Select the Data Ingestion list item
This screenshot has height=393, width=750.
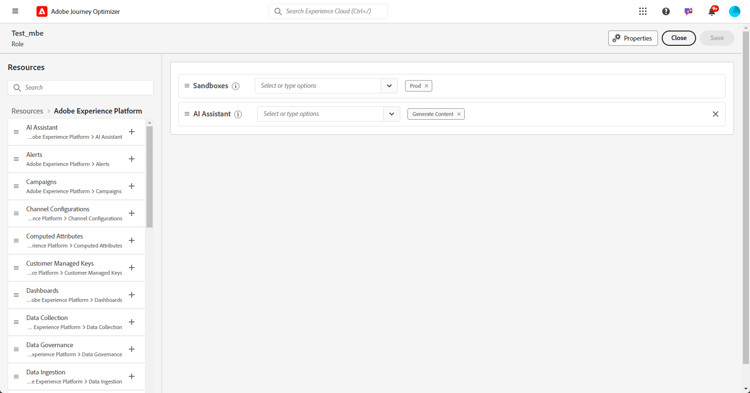(77, 377)
